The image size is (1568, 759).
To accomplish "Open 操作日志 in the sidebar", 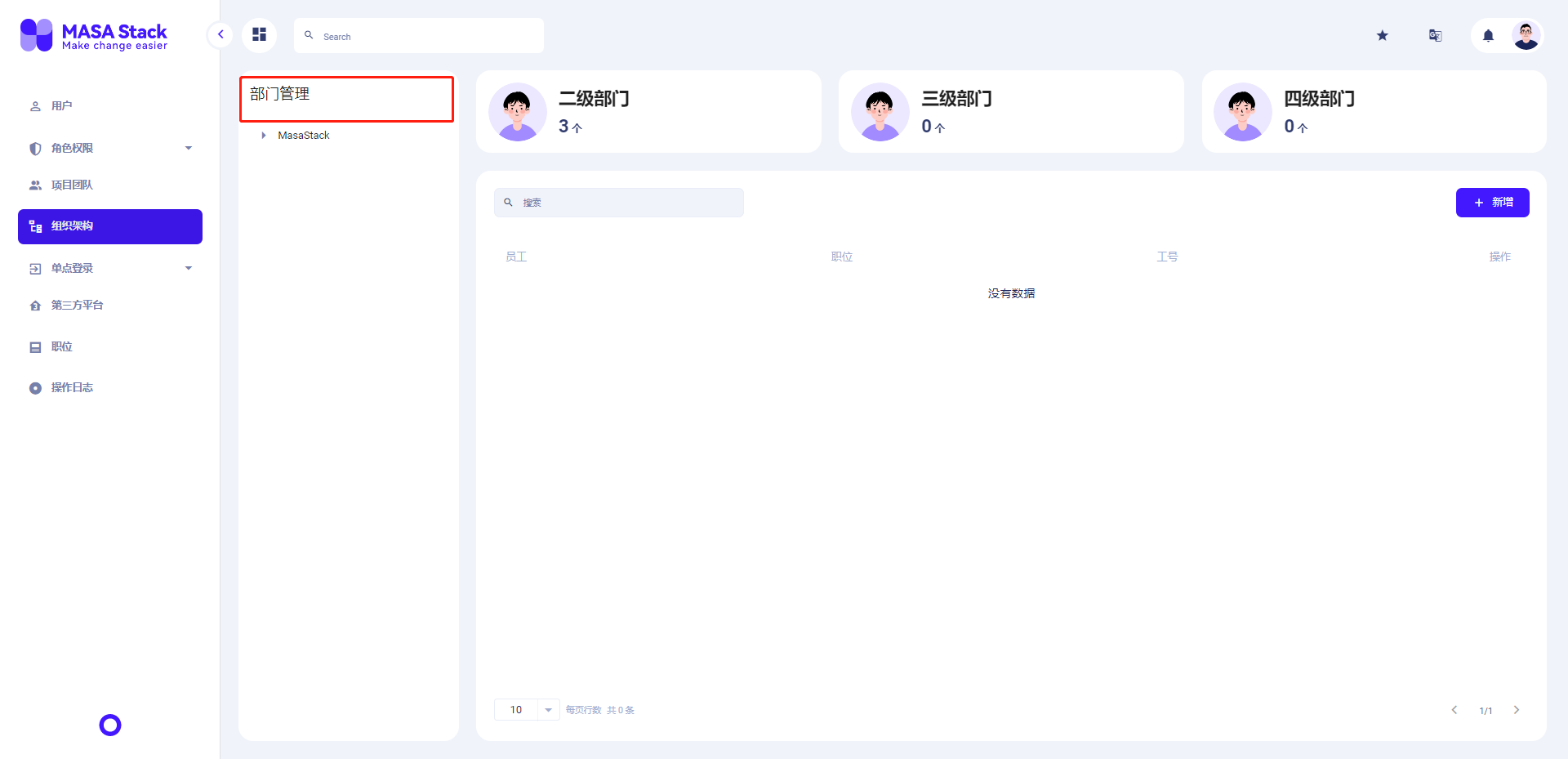I will (110, 388).
